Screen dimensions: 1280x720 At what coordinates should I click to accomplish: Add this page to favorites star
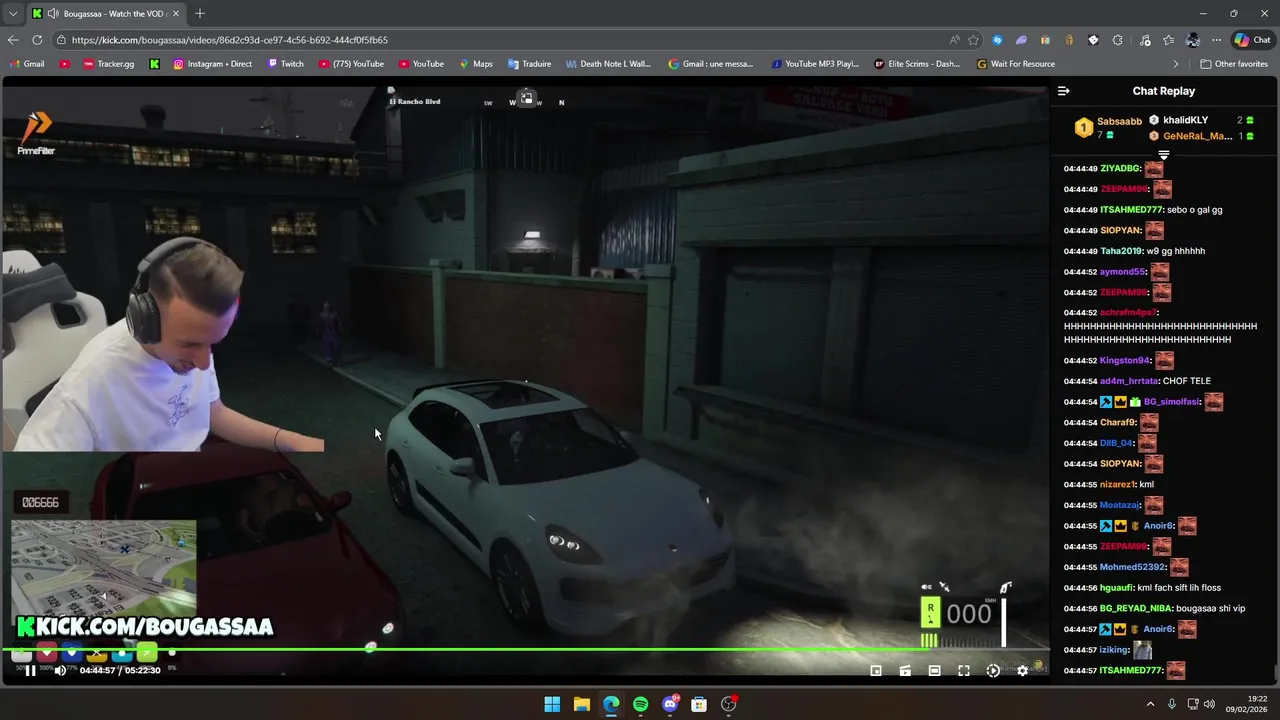tap(973, 40)
